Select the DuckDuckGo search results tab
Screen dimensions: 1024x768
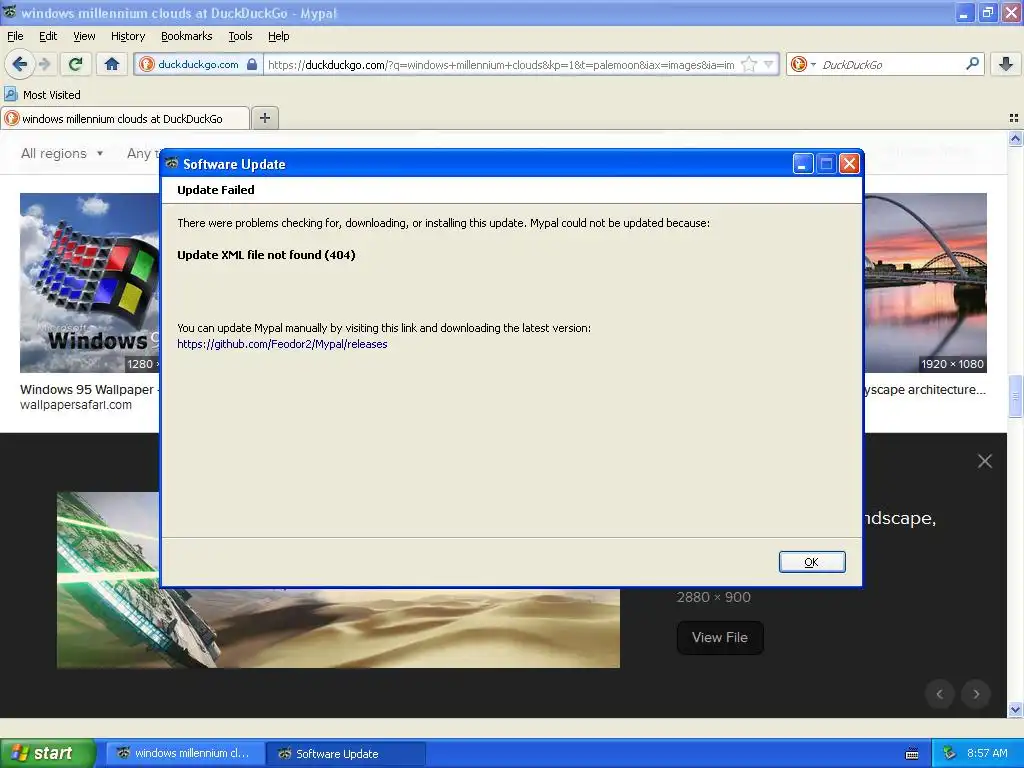[124, 119]
